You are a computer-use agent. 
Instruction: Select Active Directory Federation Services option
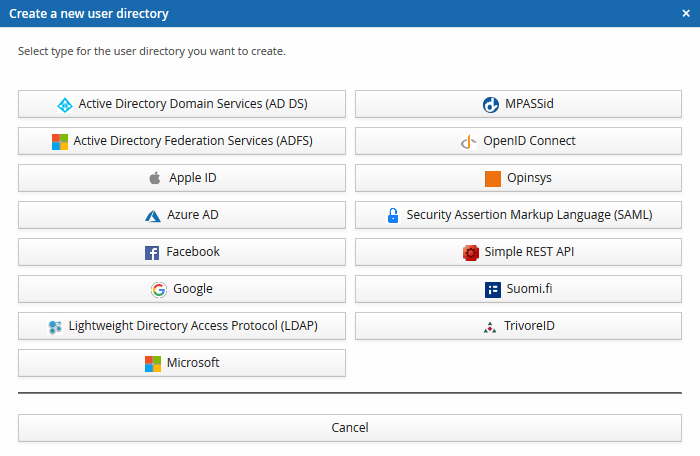point(182,141)
